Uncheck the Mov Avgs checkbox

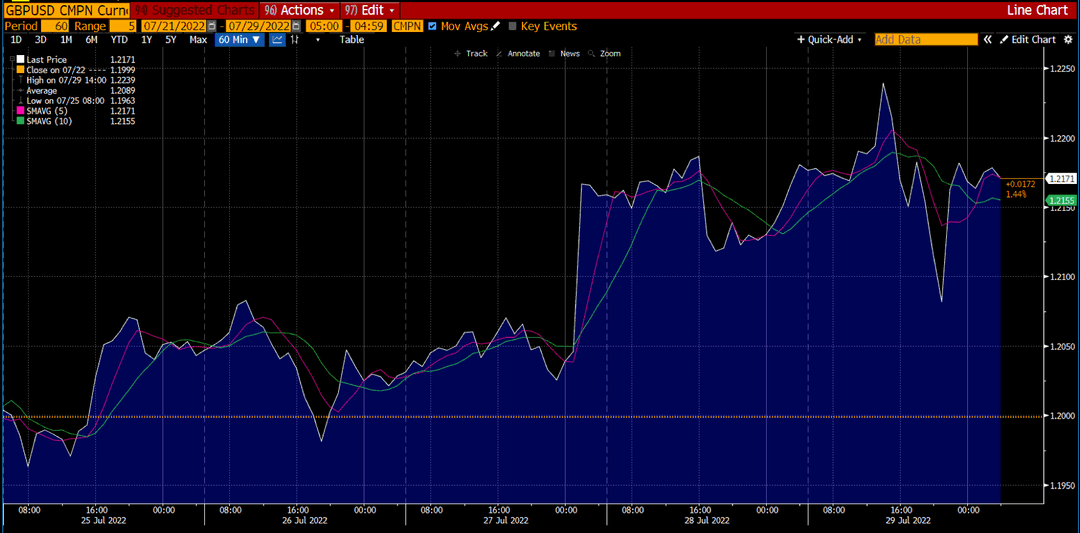pyautogui.click(x=432, y=26)
